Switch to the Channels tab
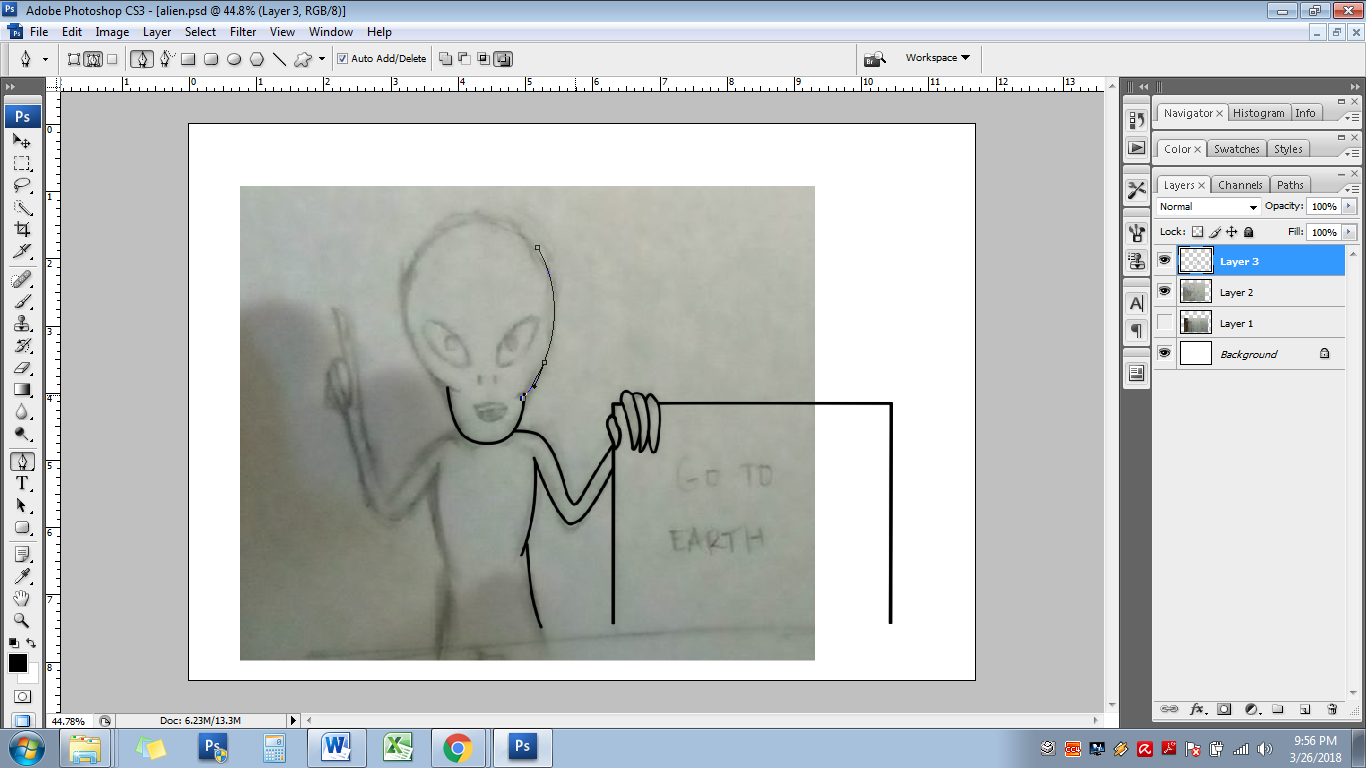 [x=1240, y=185]
